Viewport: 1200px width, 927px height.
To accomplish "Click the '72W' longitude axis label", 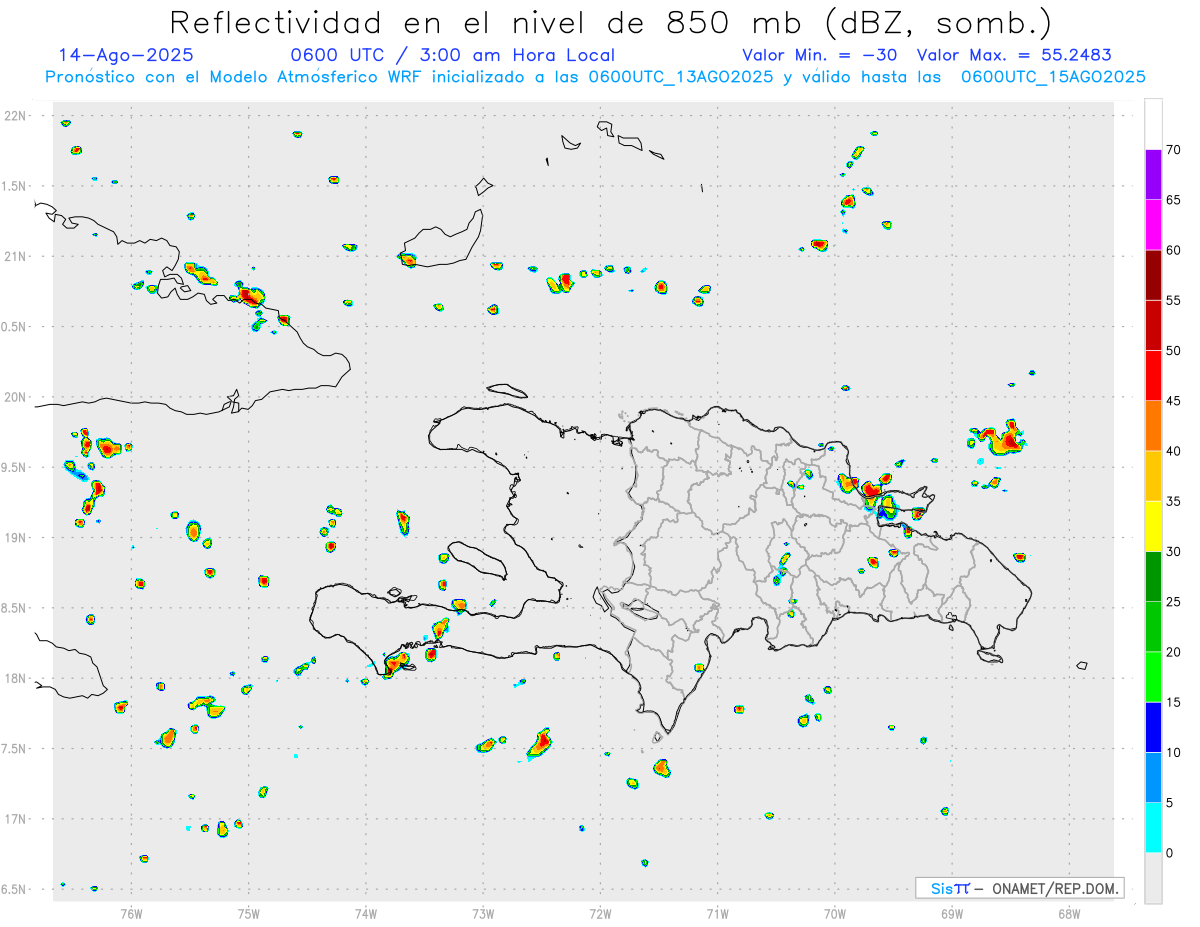I will (x=600, y=912).
